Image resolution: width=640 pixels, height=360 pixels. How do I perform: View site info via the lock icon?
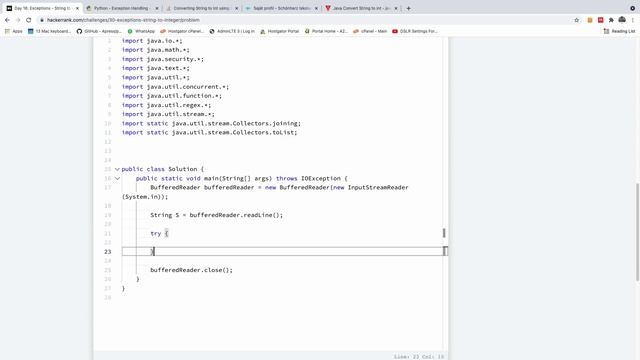point(42,20)
